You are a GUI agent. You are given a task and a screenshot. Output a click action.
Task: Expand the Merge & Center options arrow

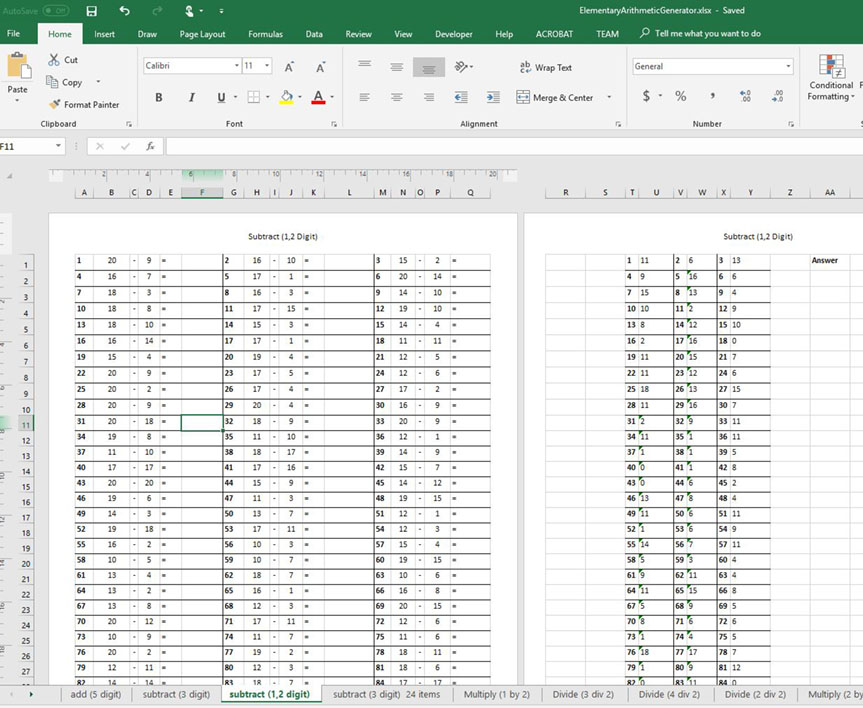609,97
